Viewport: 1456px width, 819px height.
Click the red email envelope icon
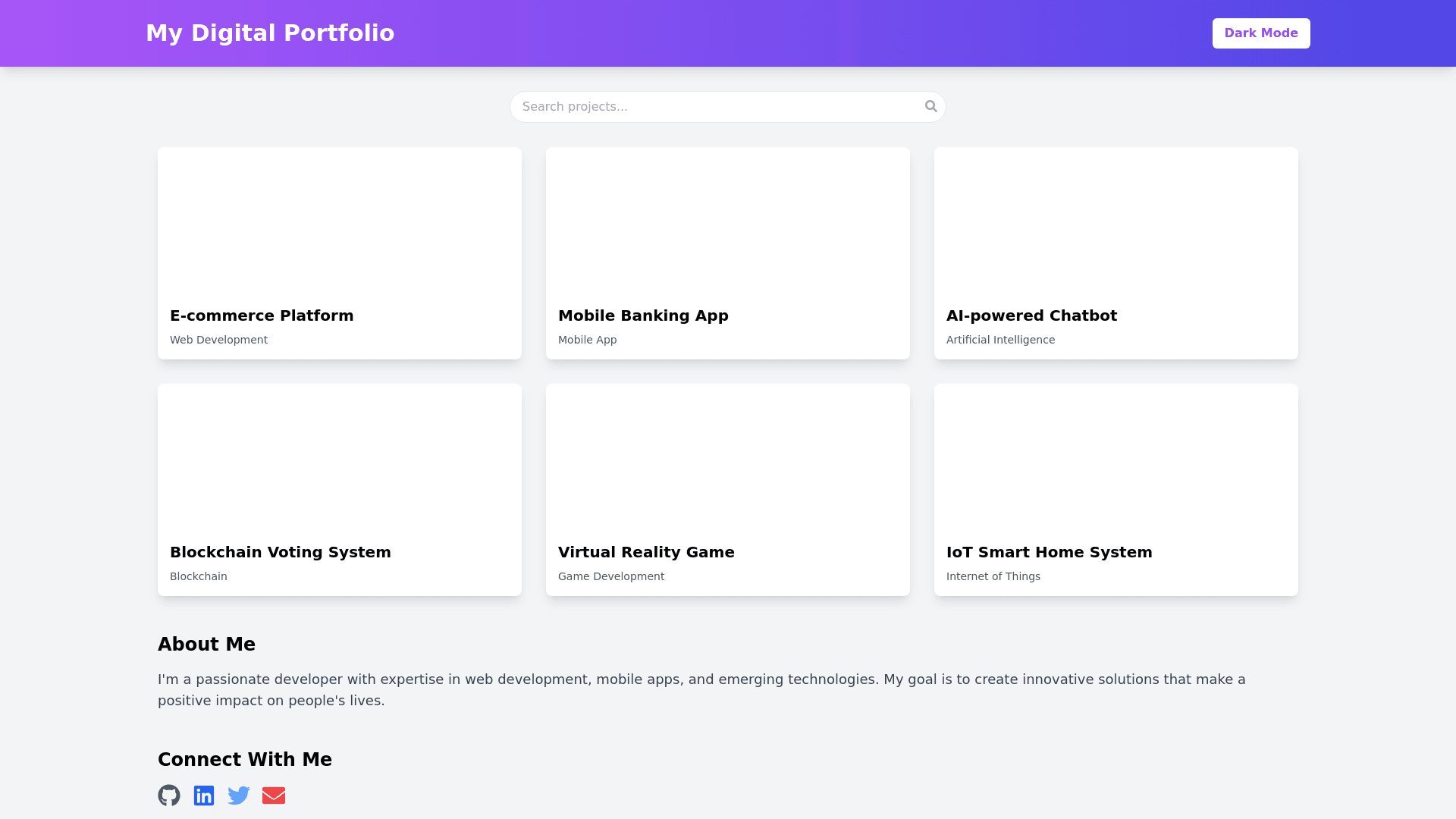[x=274, y=795]
